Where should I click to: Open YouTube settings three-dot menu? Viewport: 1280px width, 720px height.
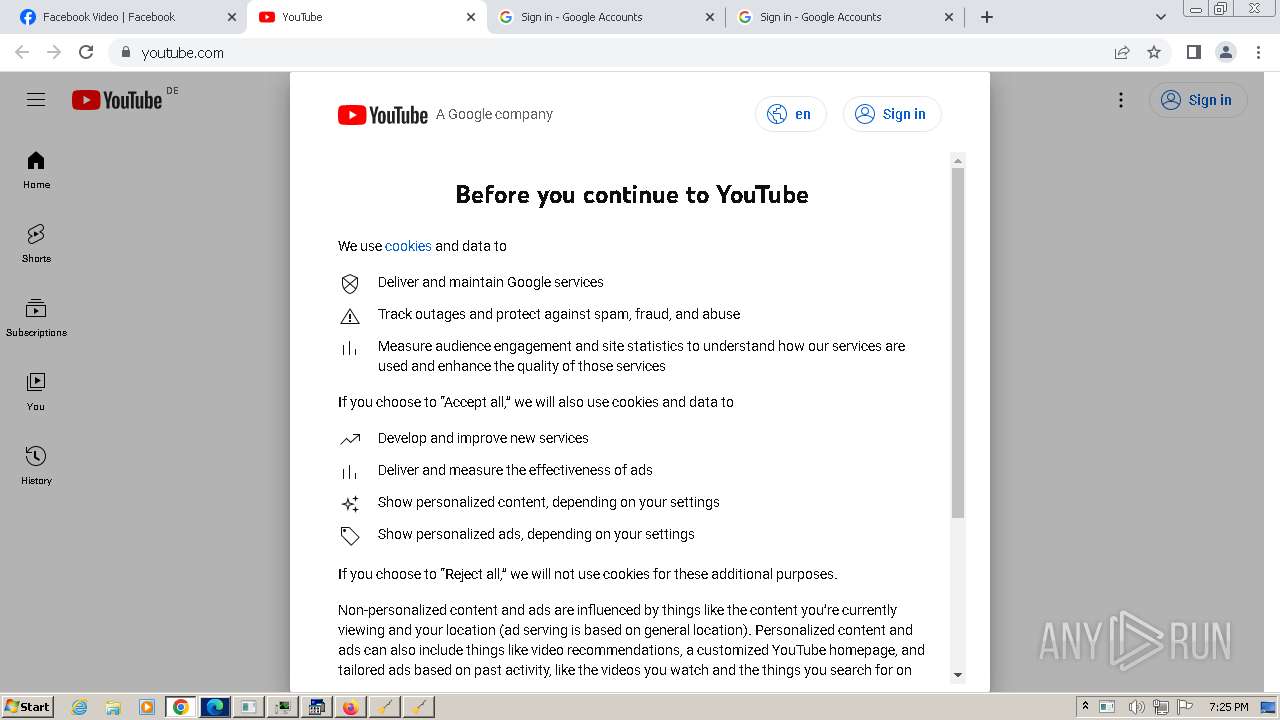[x=1121, y=100]
